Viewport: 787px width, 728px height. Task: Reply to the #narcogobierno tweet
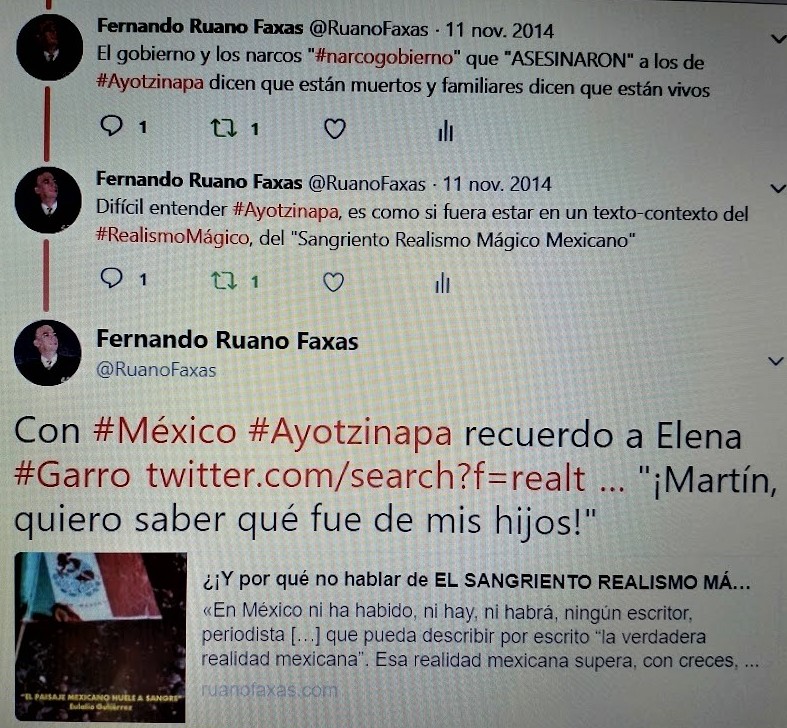(111, 126)
